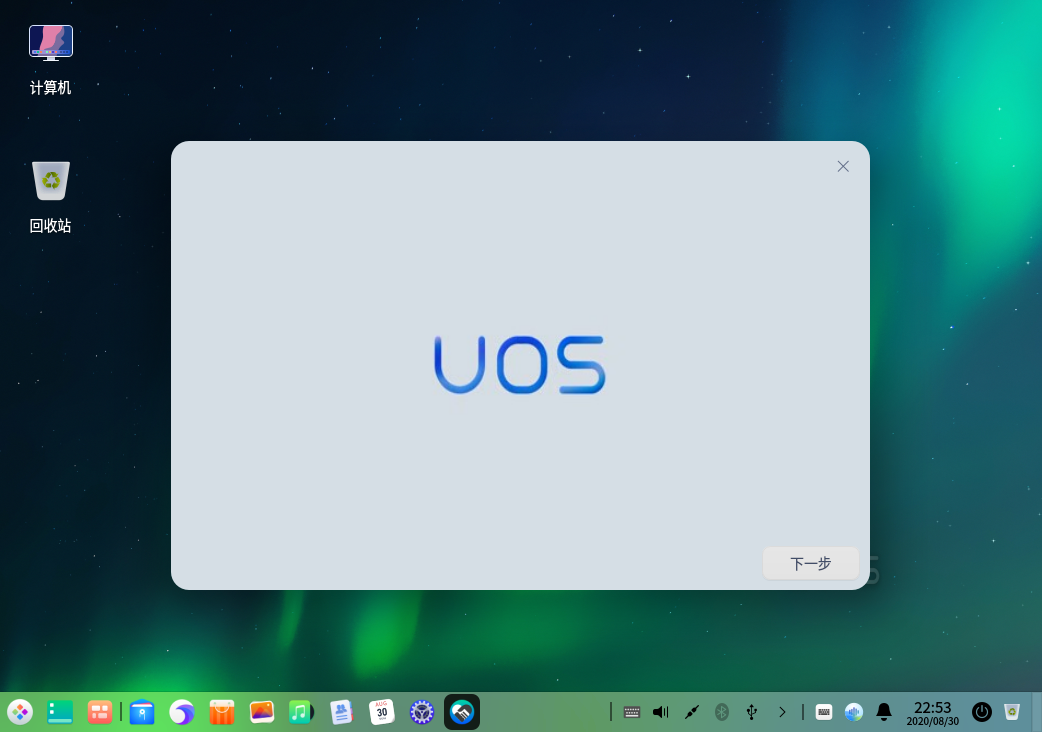This screenshot has width=1042, height=732.
Task: Show the desktop via green dock icon
Action: point(60,712)
